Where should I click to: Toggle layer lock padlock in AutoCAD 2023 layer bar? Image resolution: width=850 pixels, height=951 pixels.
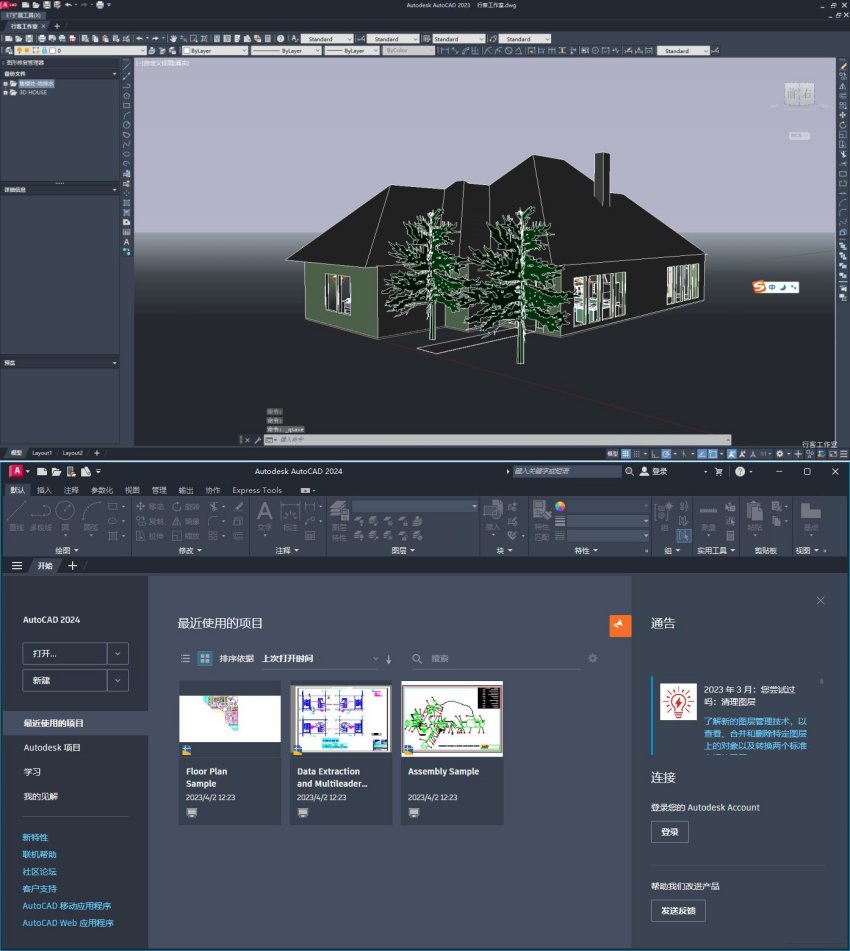coord(43,51)
